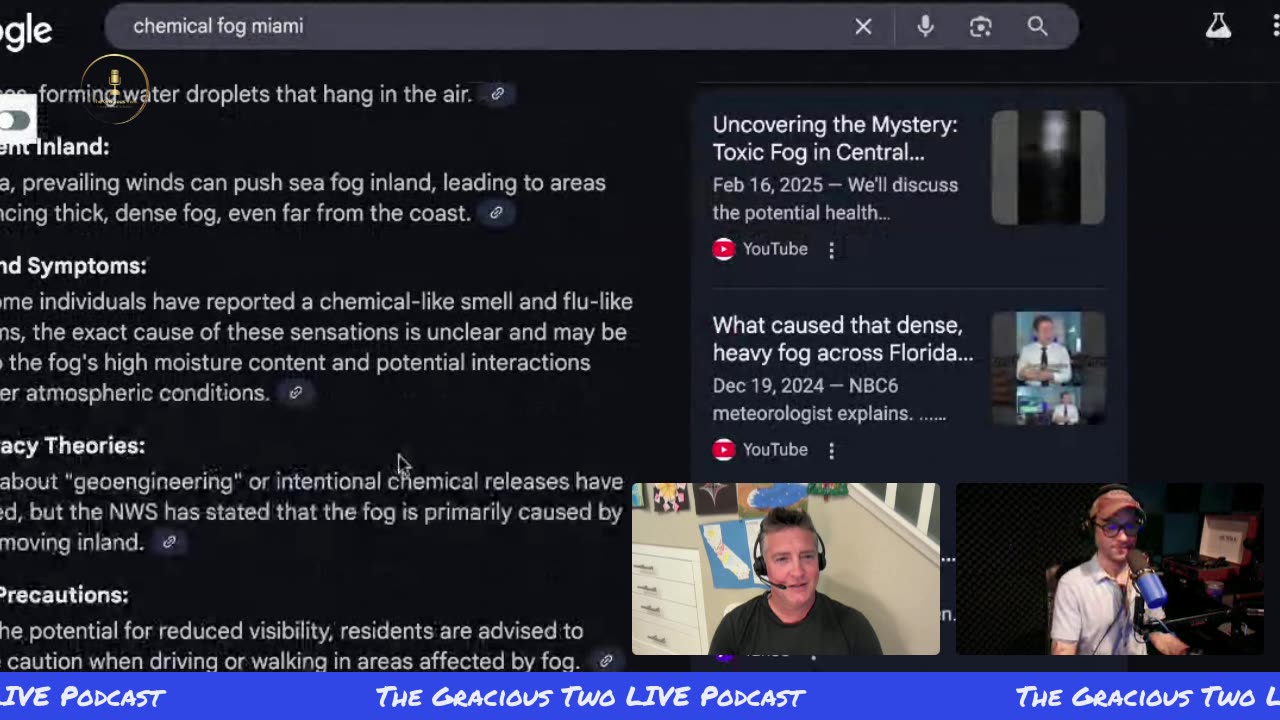Viewport: 1280px width, 720px height.
Task: Open 'Uncovering the Mystery: Toxic Fog in Central' result
Action: 835,139
